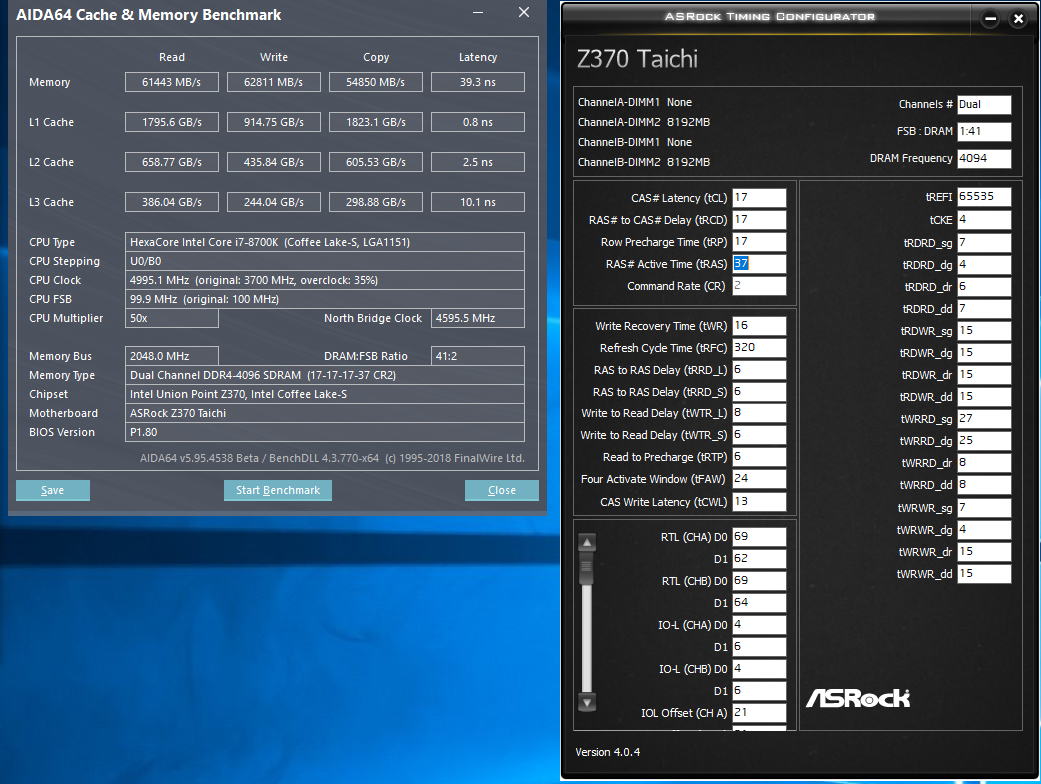Click the Memory Write result 62811 MB/s
1041x784 pixels.
point(274,82)
